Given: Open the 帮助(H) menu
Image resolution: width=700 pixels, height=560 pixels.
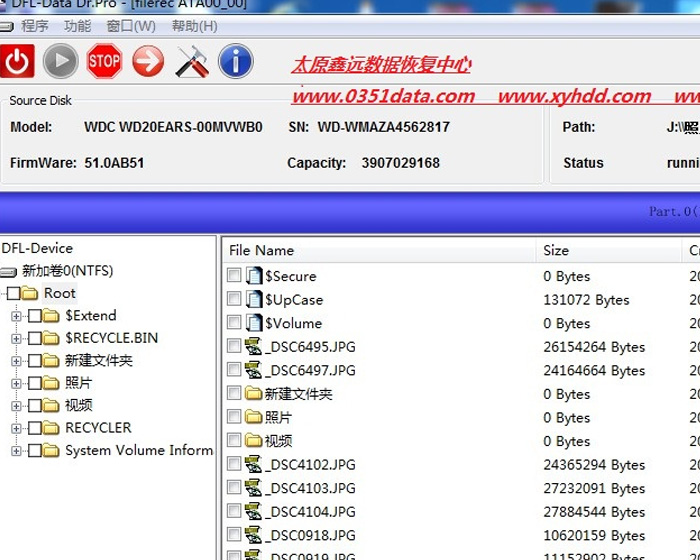Looking at the screenshot, I should [194, 26].
